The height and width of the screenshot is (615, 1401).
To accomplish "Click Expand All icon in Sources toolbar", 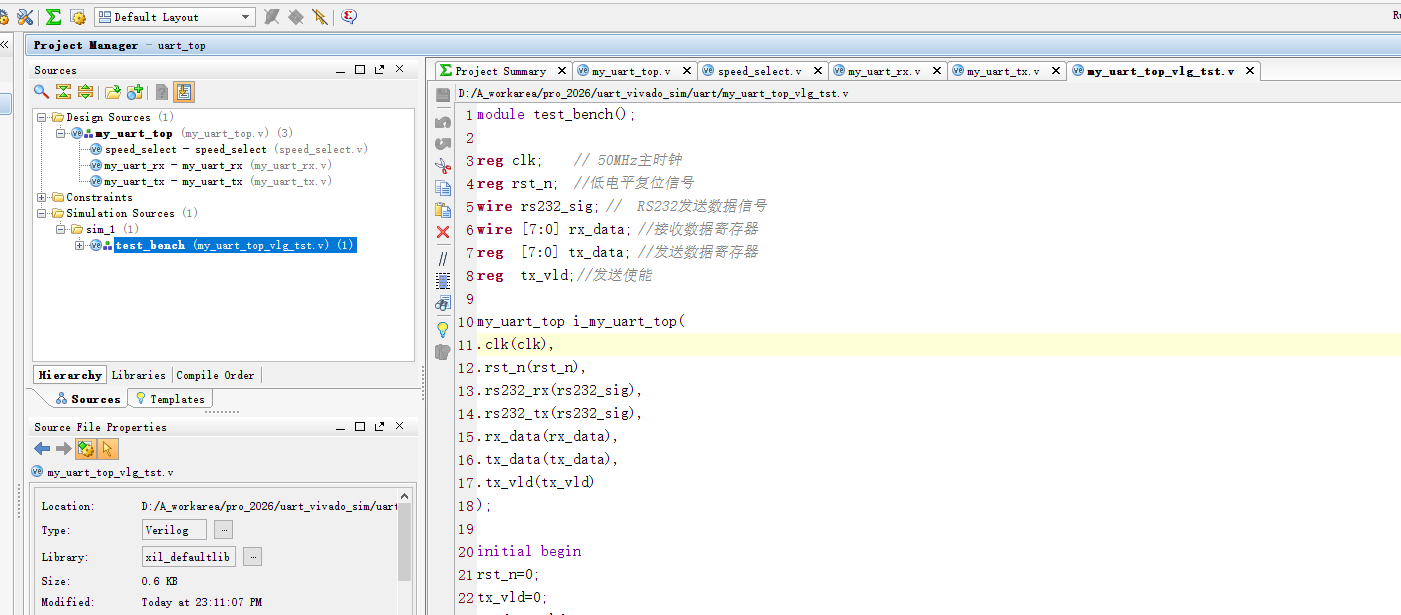I will [x=85, y=92].
